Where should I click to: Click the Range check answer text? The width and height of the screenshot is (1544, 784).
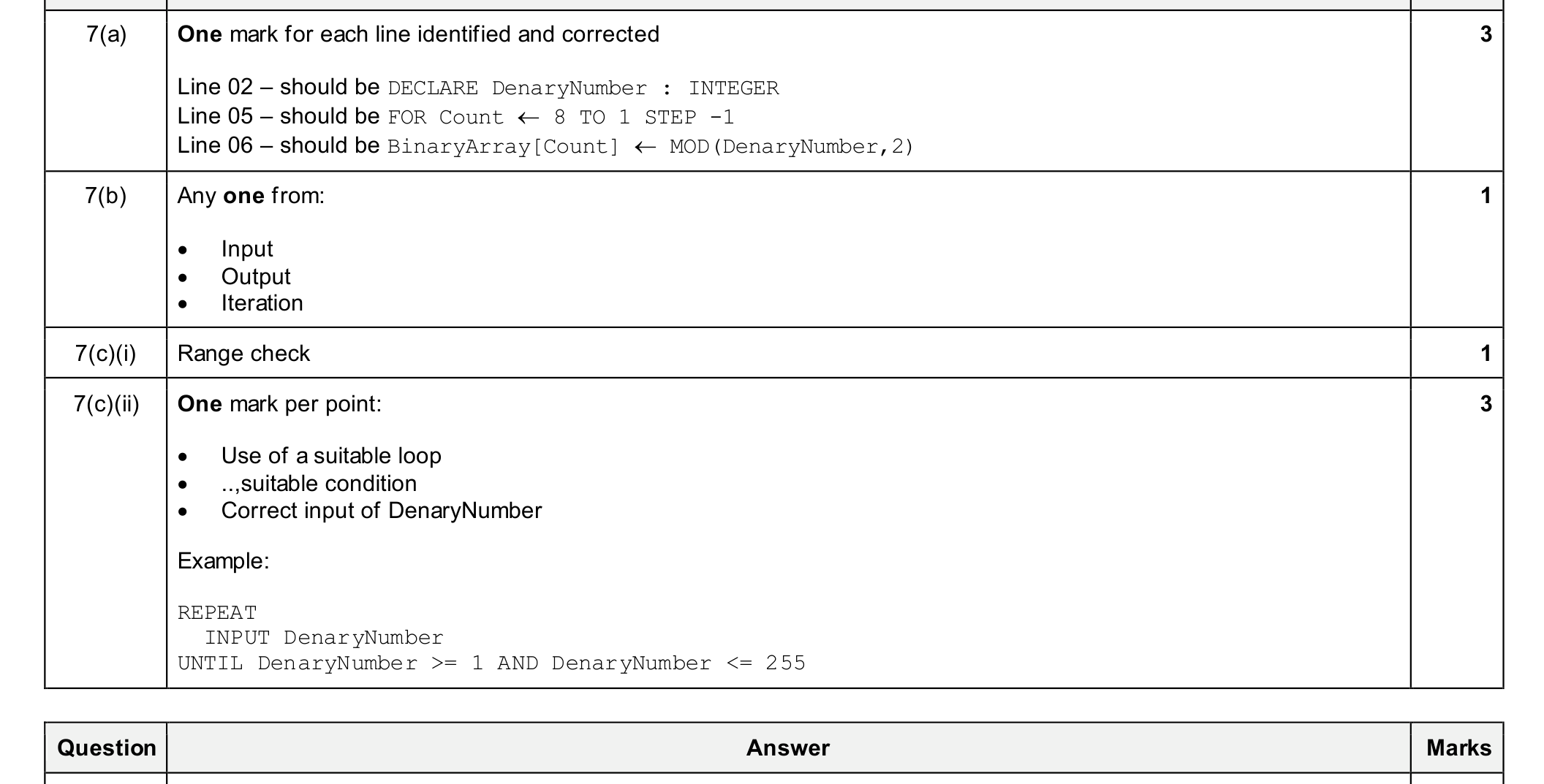coord(243,354)
